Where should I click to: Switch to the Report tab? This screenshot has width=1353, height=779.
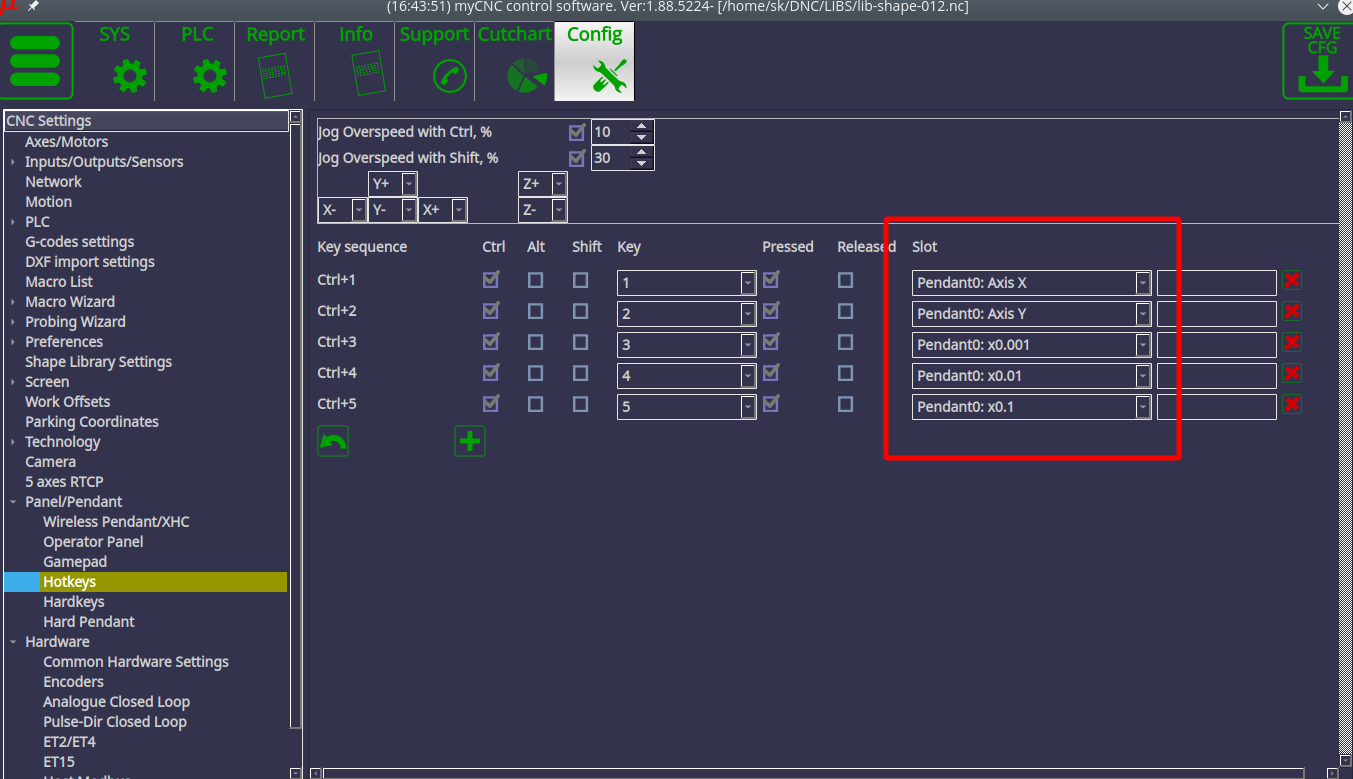275,61
